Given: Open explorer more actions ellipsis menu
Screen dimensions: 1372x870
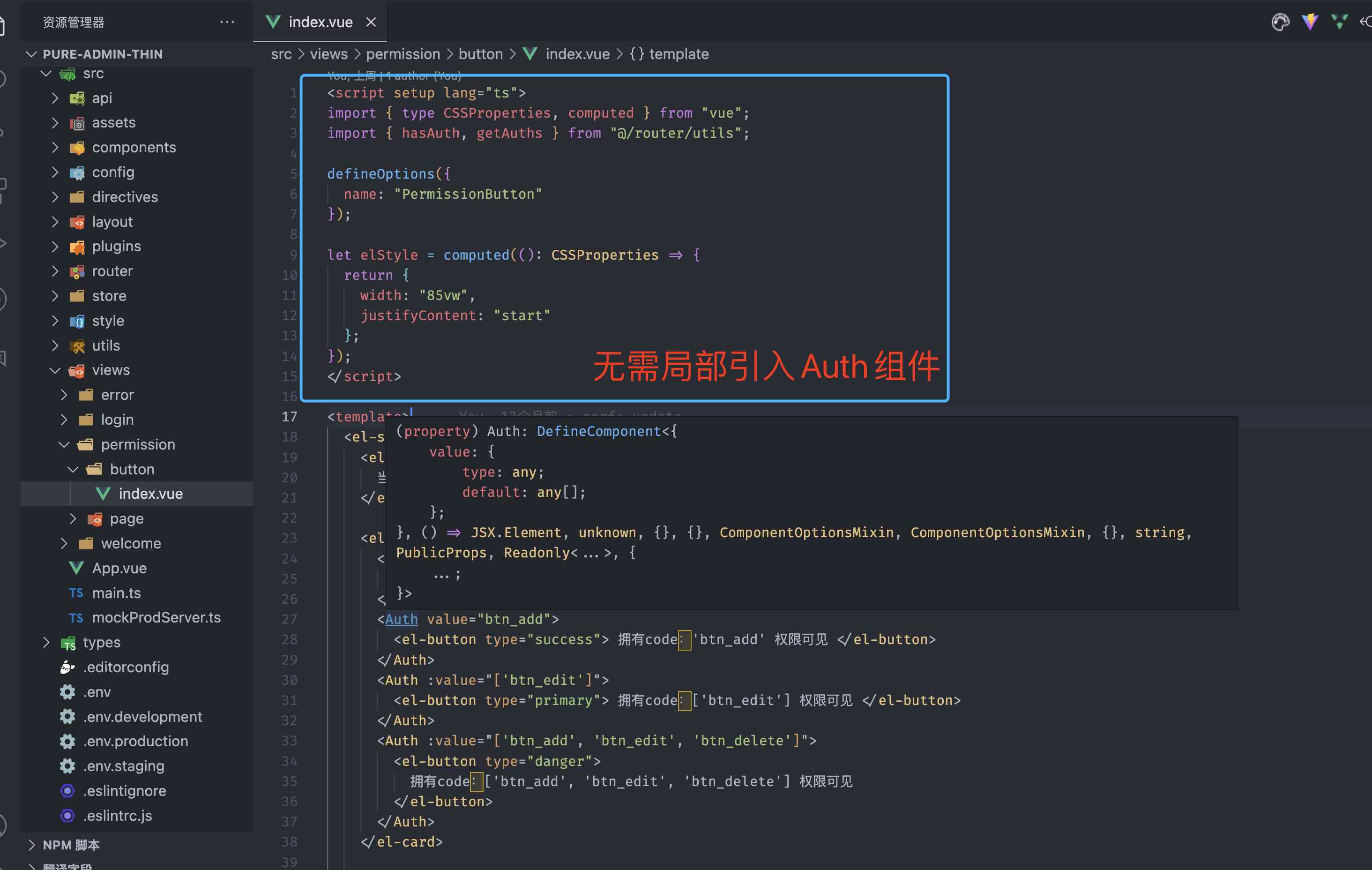Looking at the screenshot, I should click(227, 22).
